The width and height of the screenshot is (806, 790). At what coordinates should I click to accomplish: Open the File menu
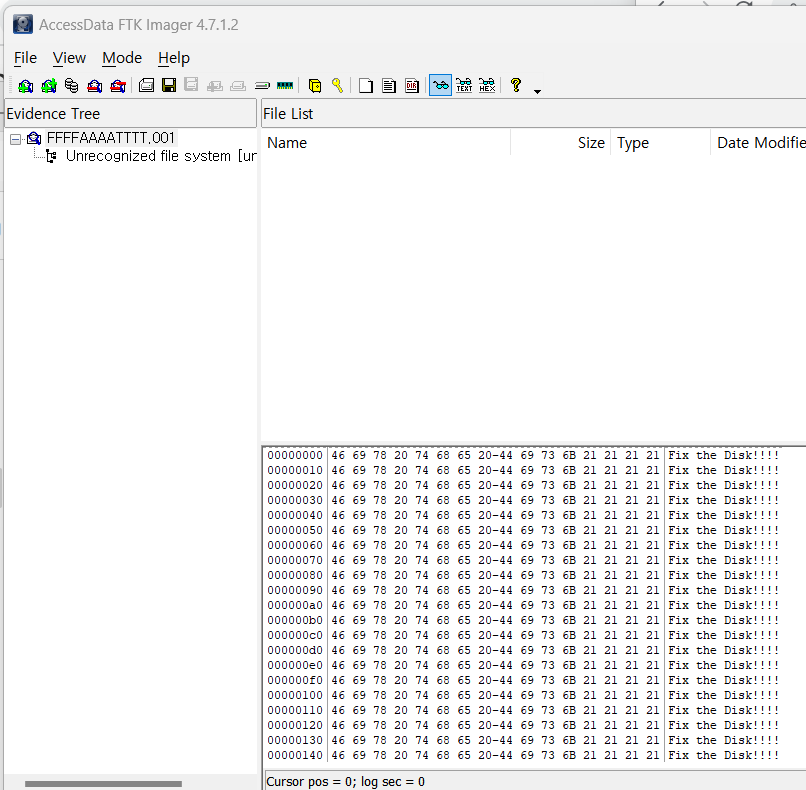coord(25,58)
